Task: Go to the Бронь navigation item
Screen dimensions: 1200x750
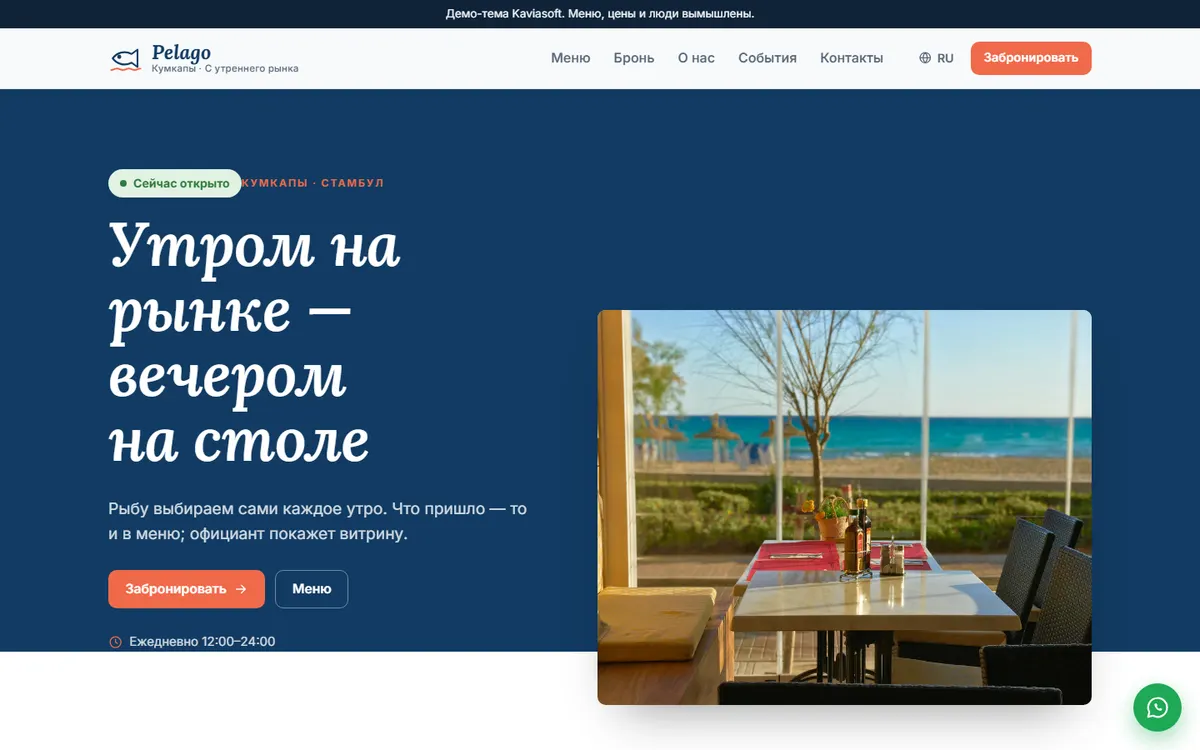Action: point(634,58)
